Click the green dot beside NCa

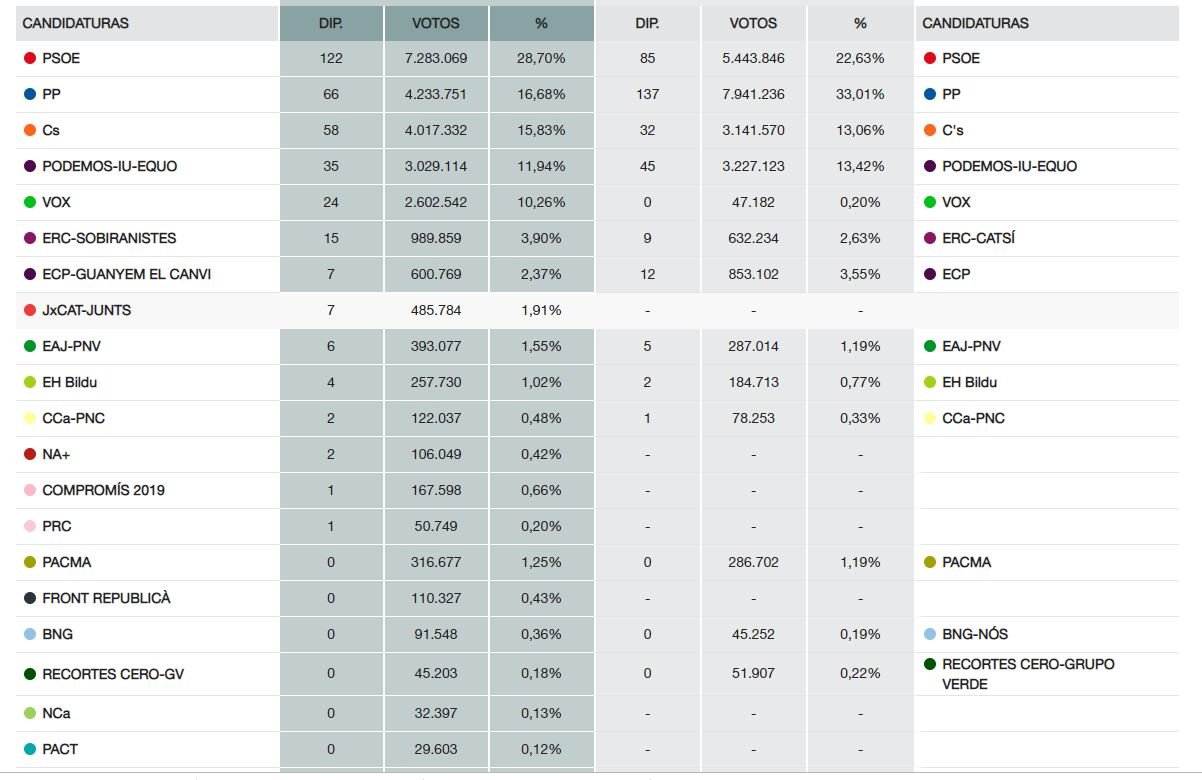coord(30,713)
